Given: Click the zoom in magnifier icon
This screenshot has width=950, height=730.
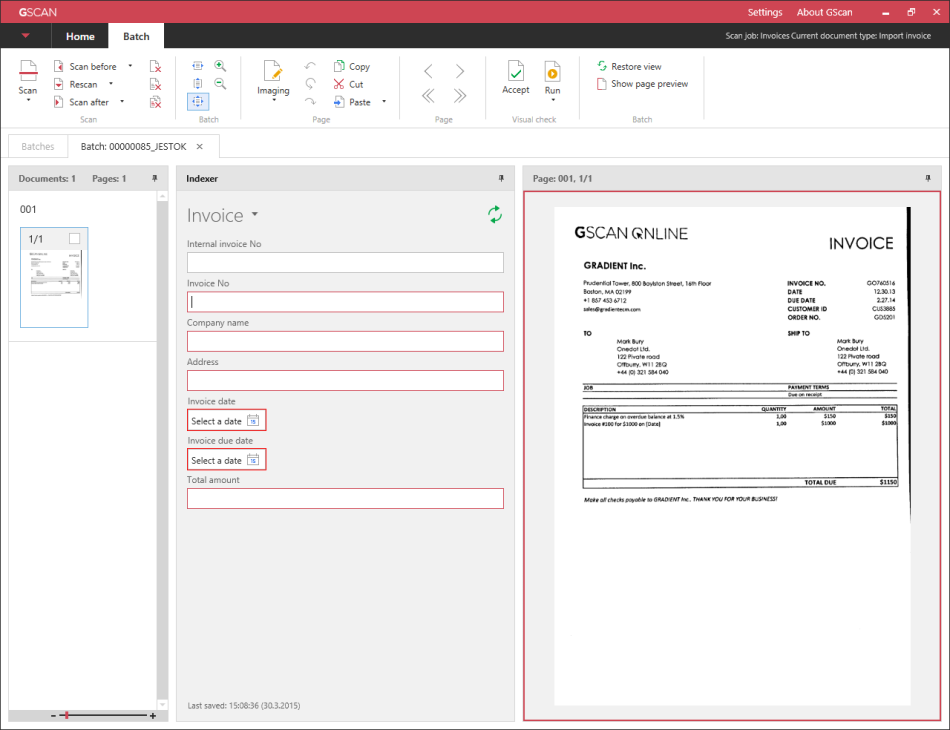Looking at the screenshot, I should (x=220, y=66).
